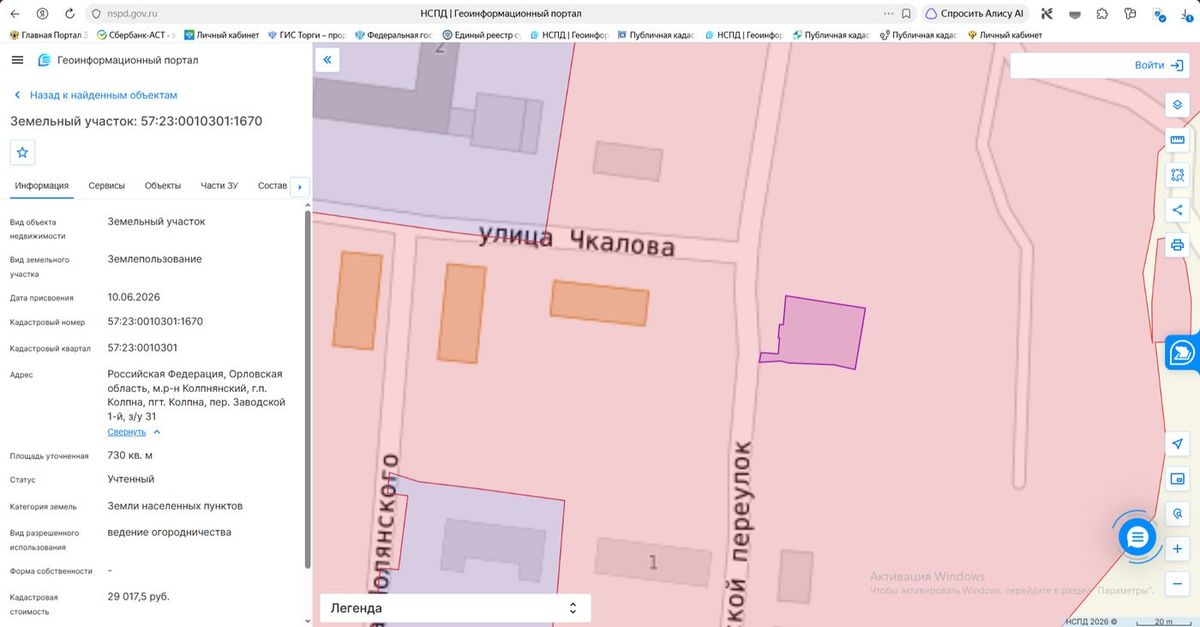Click cadastral value 29 017,5 руб.

[139, 596]
